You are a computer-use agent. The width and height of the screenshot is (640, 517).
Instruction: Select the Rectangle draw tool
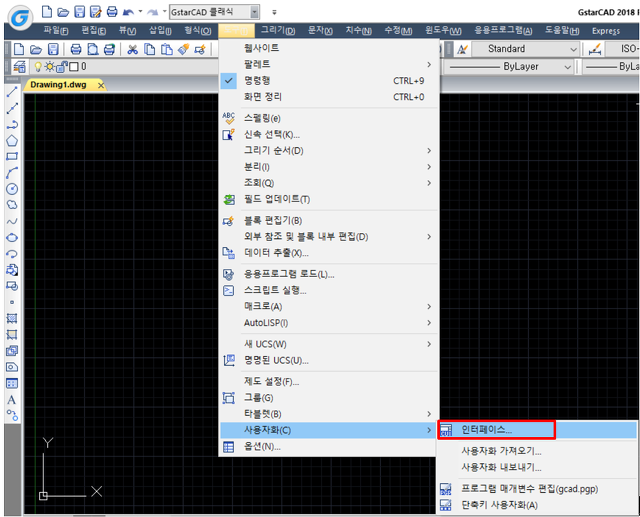[12, 156]
